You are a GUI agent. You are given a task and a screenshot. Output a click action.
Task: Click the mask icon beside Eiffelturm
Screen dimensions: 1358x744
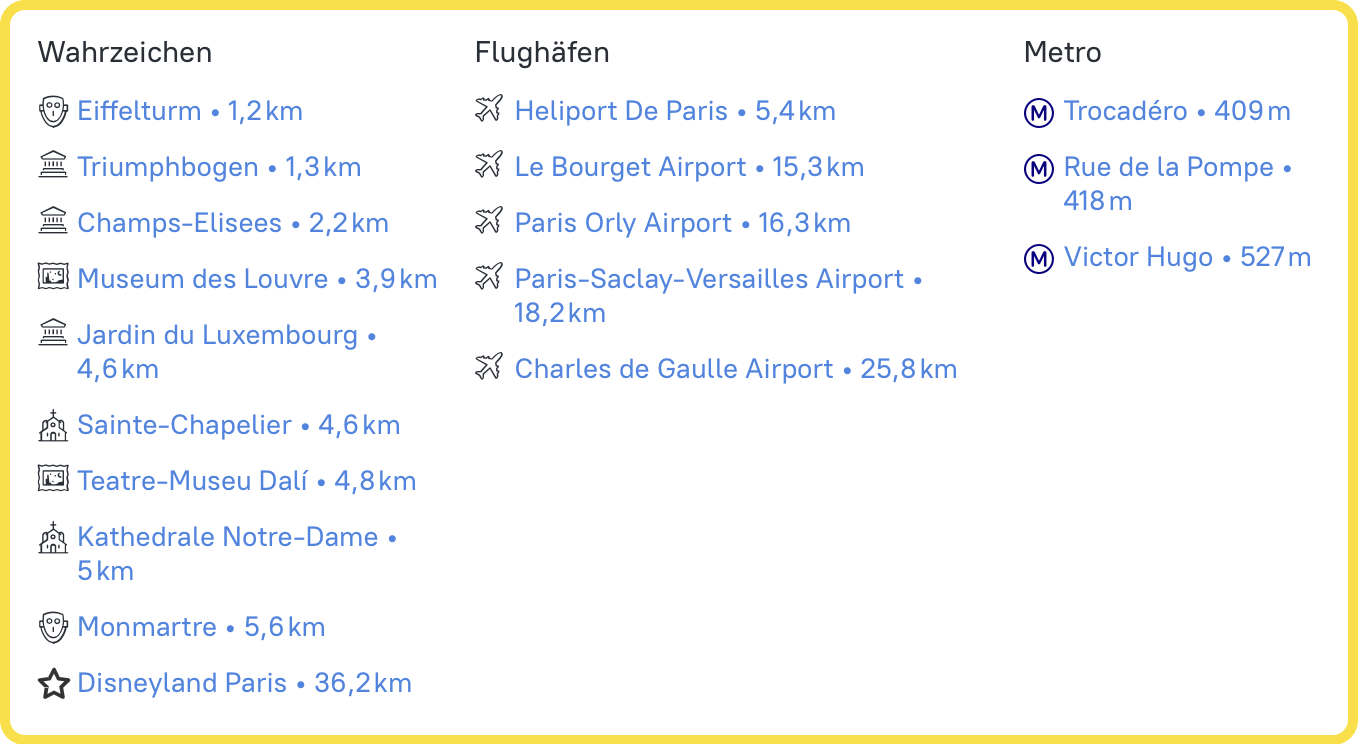(53, 111)
